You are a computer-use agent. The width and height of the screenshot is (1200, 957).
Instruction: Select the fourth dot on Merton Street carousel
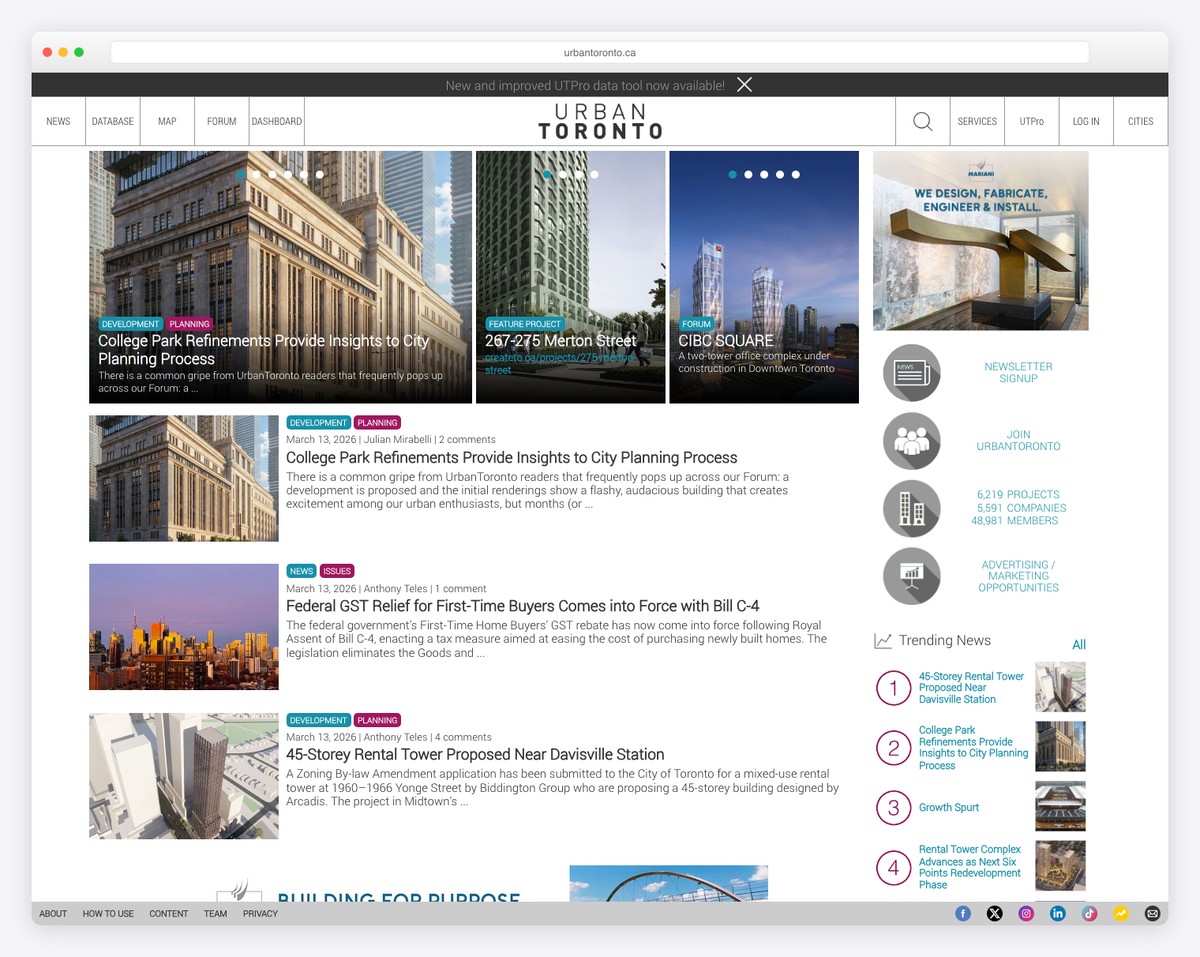[594, 174]
